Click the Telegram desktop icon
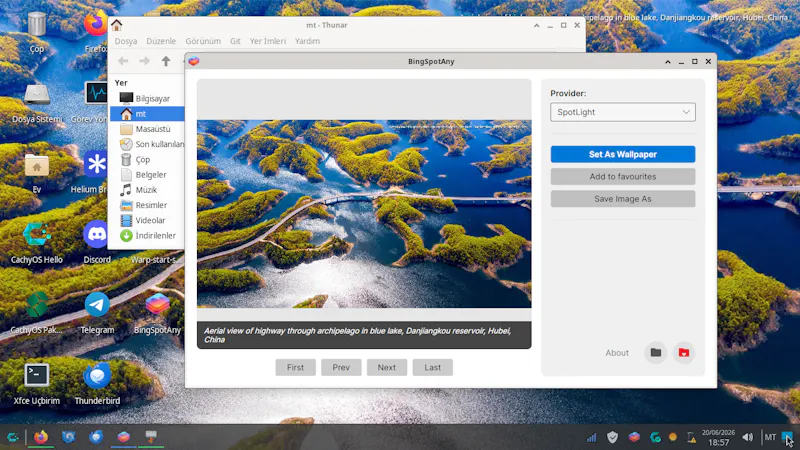Screen dimensions: 800x450 click(x=97, y=305)
